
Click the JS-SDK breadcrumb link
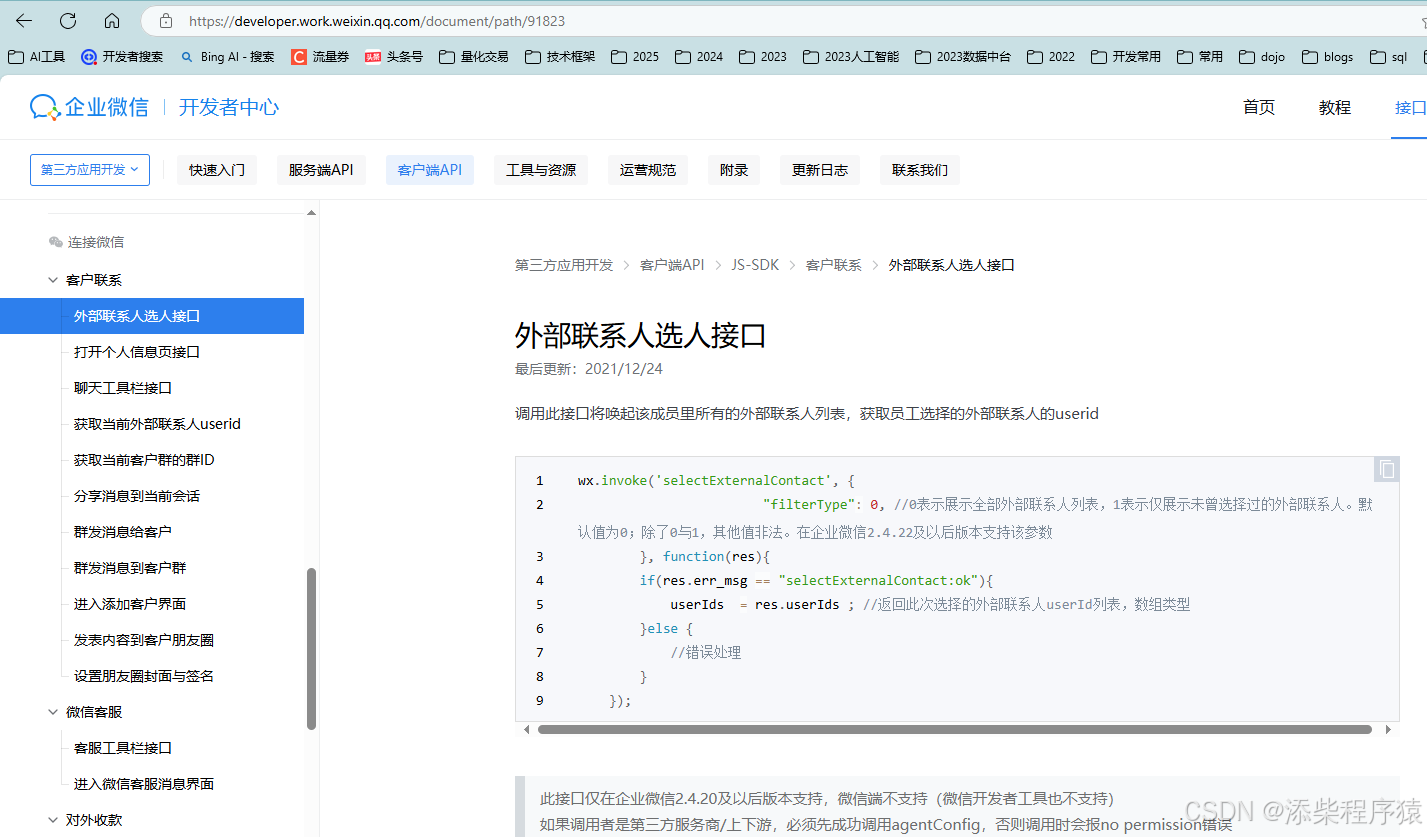(755, 265)
